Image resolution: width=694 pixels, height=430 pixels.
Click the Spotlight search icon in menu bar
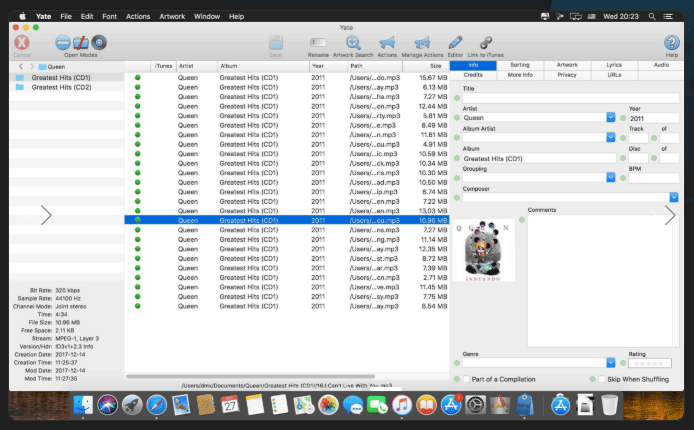point(652,16)
